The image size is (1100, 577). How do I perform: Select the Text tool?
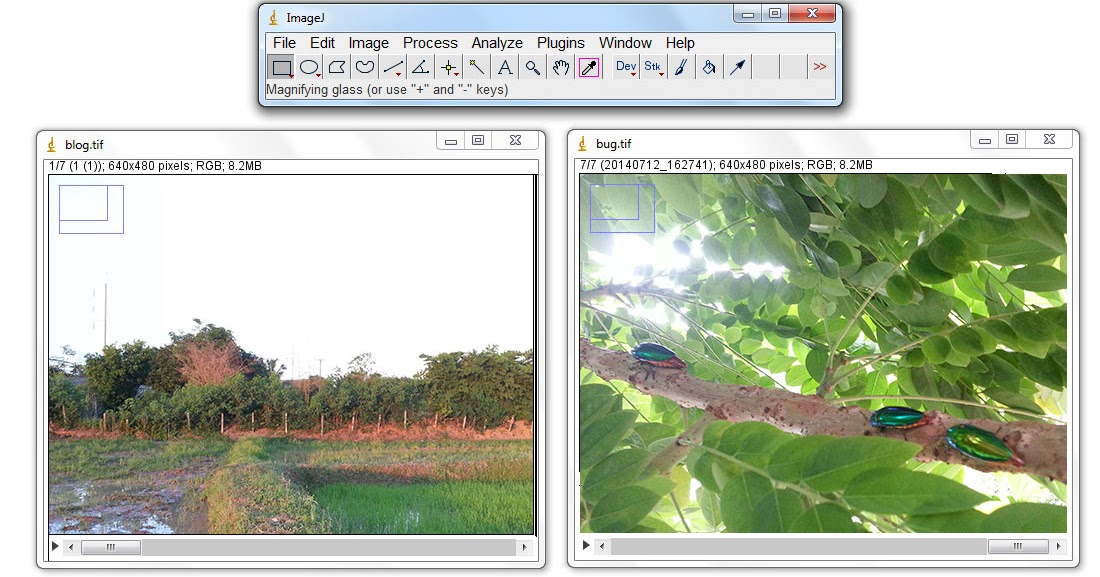coord(505,67)
